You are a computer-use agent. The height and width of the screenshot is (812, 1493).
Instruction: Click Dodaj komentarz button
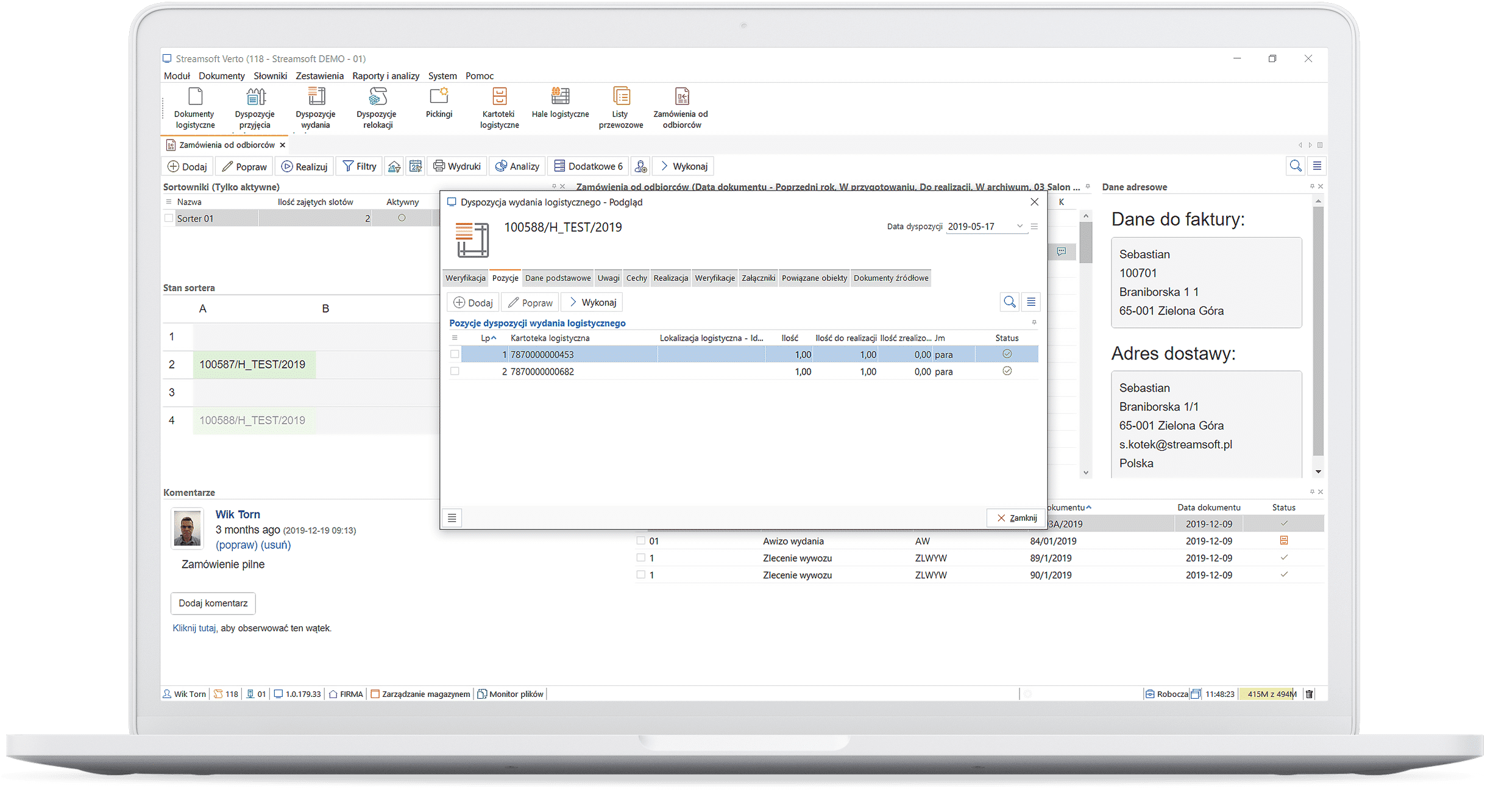pos(213,603)
